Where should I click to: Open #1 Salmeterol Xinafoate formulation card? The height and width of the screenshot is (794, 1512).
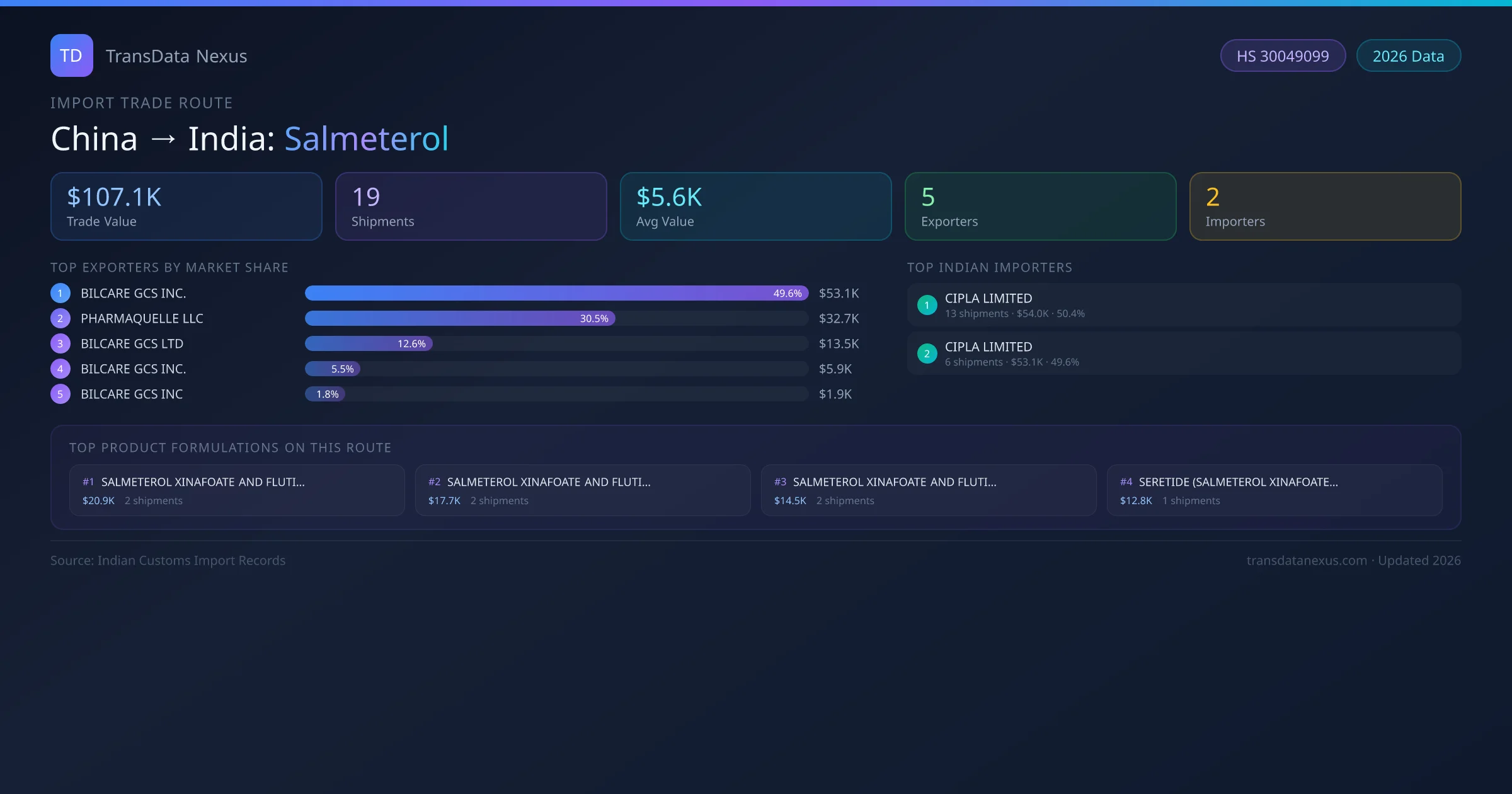[x=237, y=490]
